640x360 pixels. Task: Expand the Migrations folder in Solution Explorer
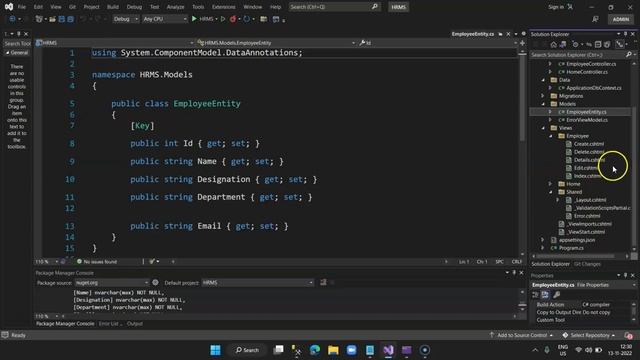543,96
